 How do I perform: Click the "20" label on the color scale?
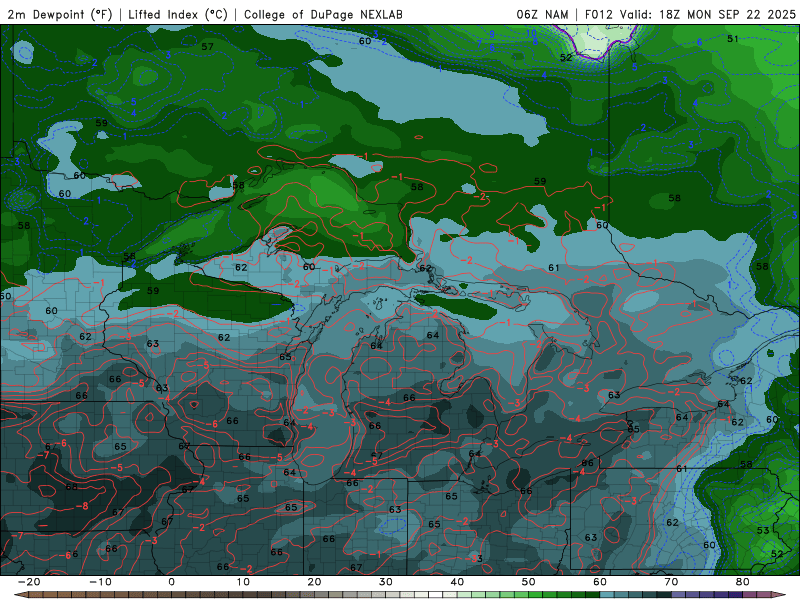point(314,582)
